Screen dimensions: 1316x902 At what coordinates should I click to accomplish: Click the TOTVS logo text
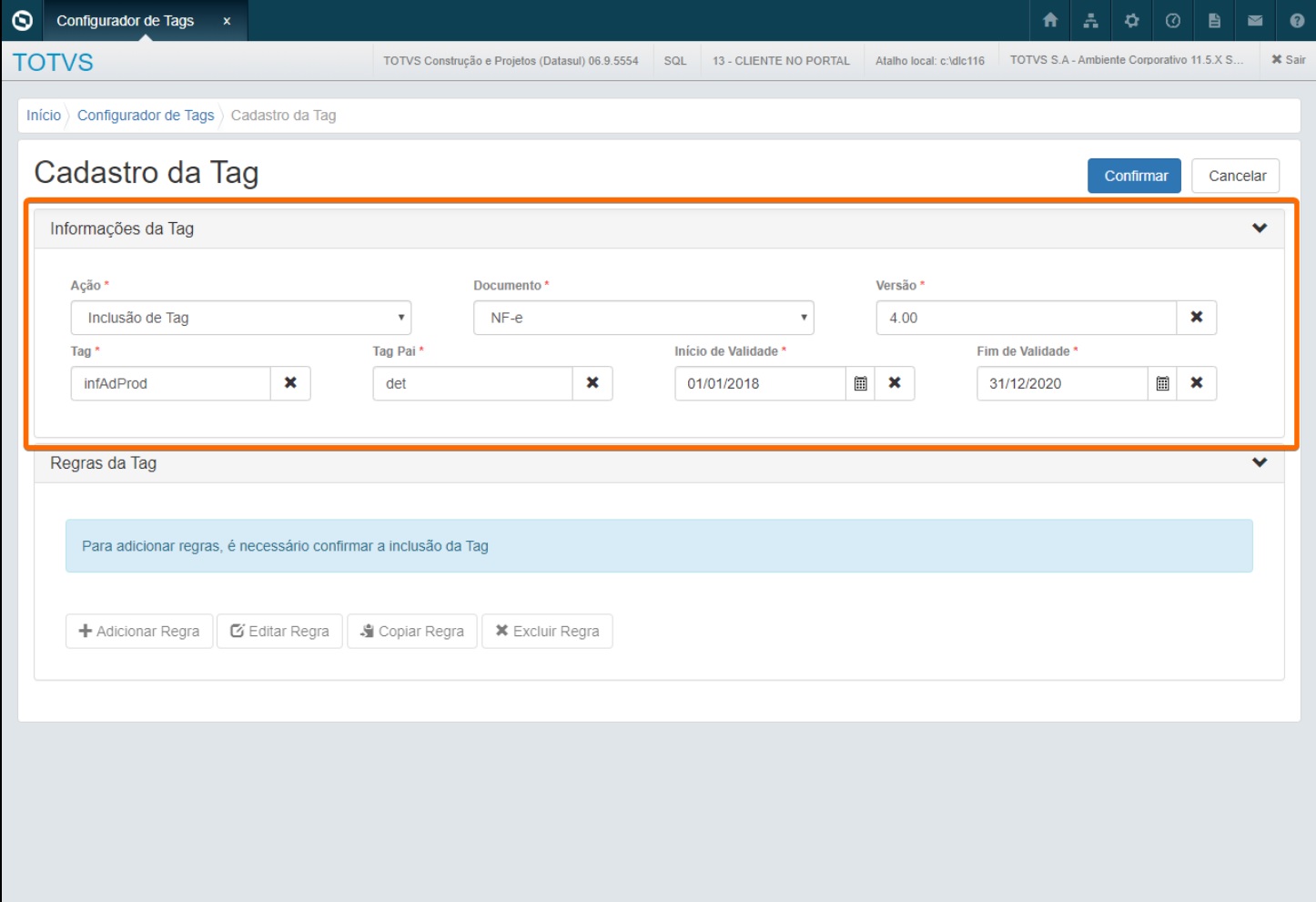(x=53, y=62)
